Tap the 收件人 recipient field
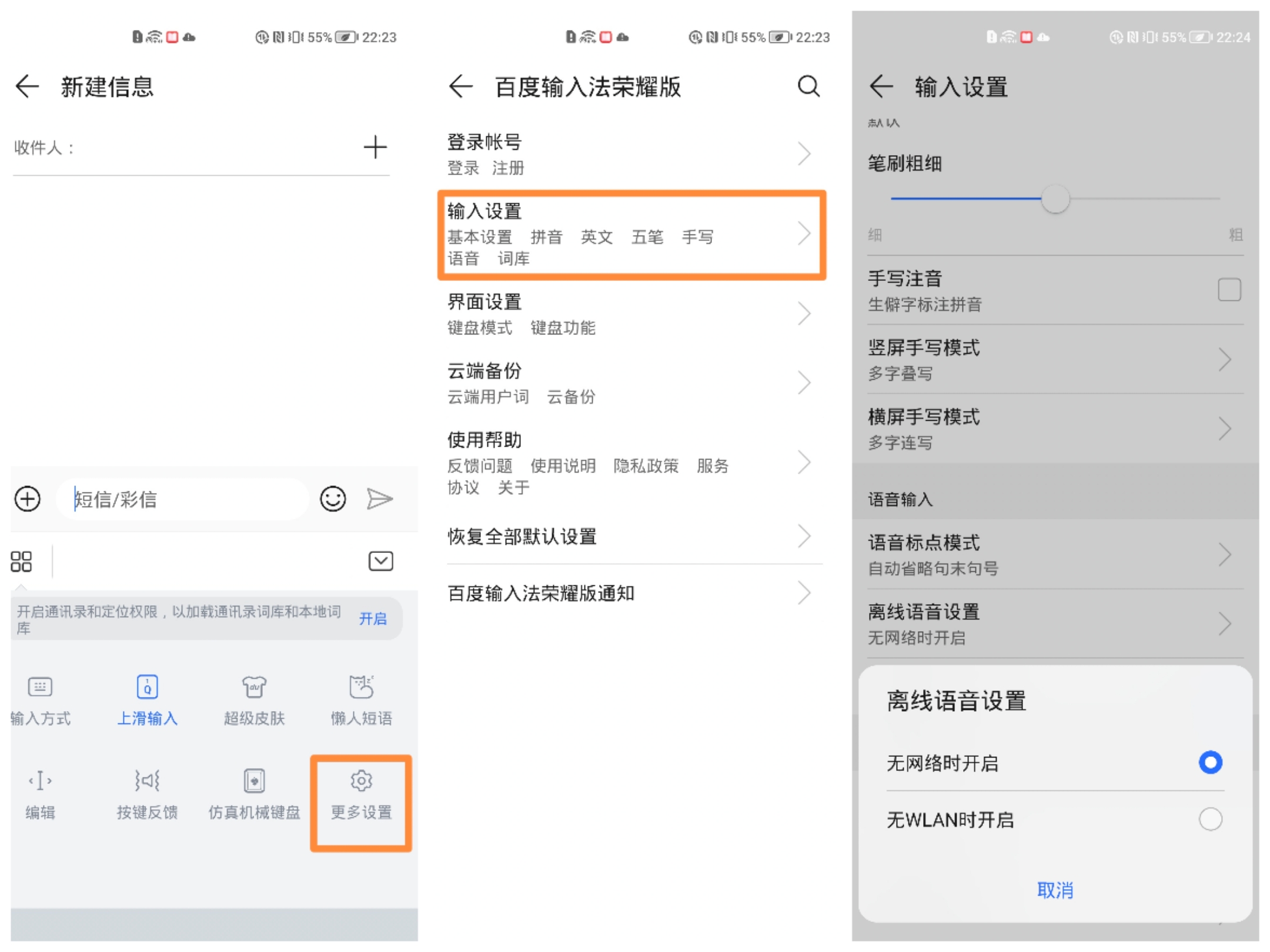The width and height of the screenshot is (1270, 952). pyautogui.click(x=201, y=147)
